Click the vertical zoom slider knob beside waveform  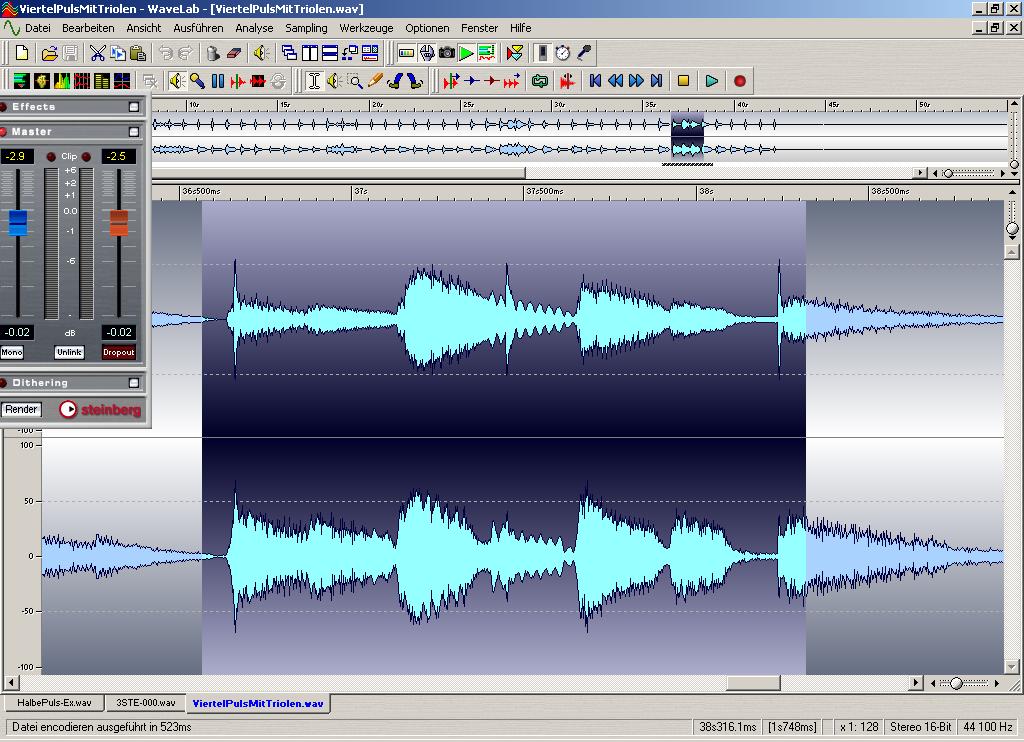click(x=1012, y=229)
